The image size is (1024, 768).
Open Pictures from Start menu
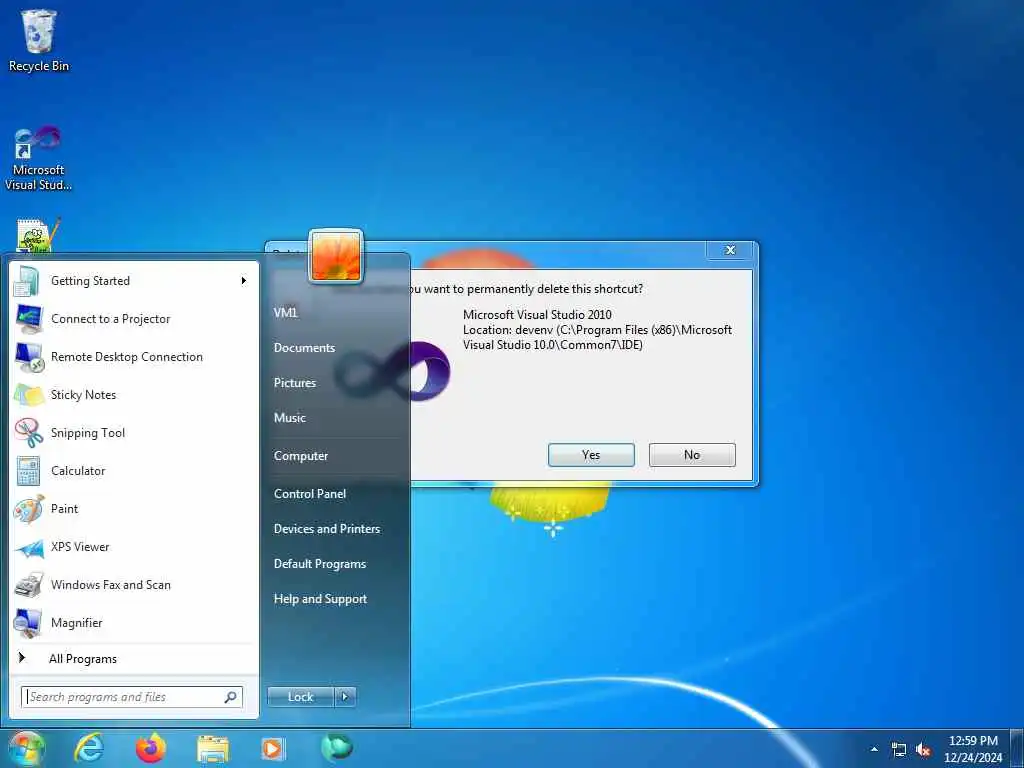pos(295,383)
